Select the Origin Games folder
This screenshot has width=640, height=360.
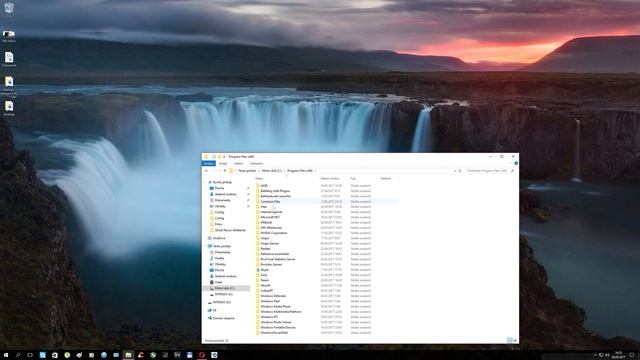[x=270, y=244]
